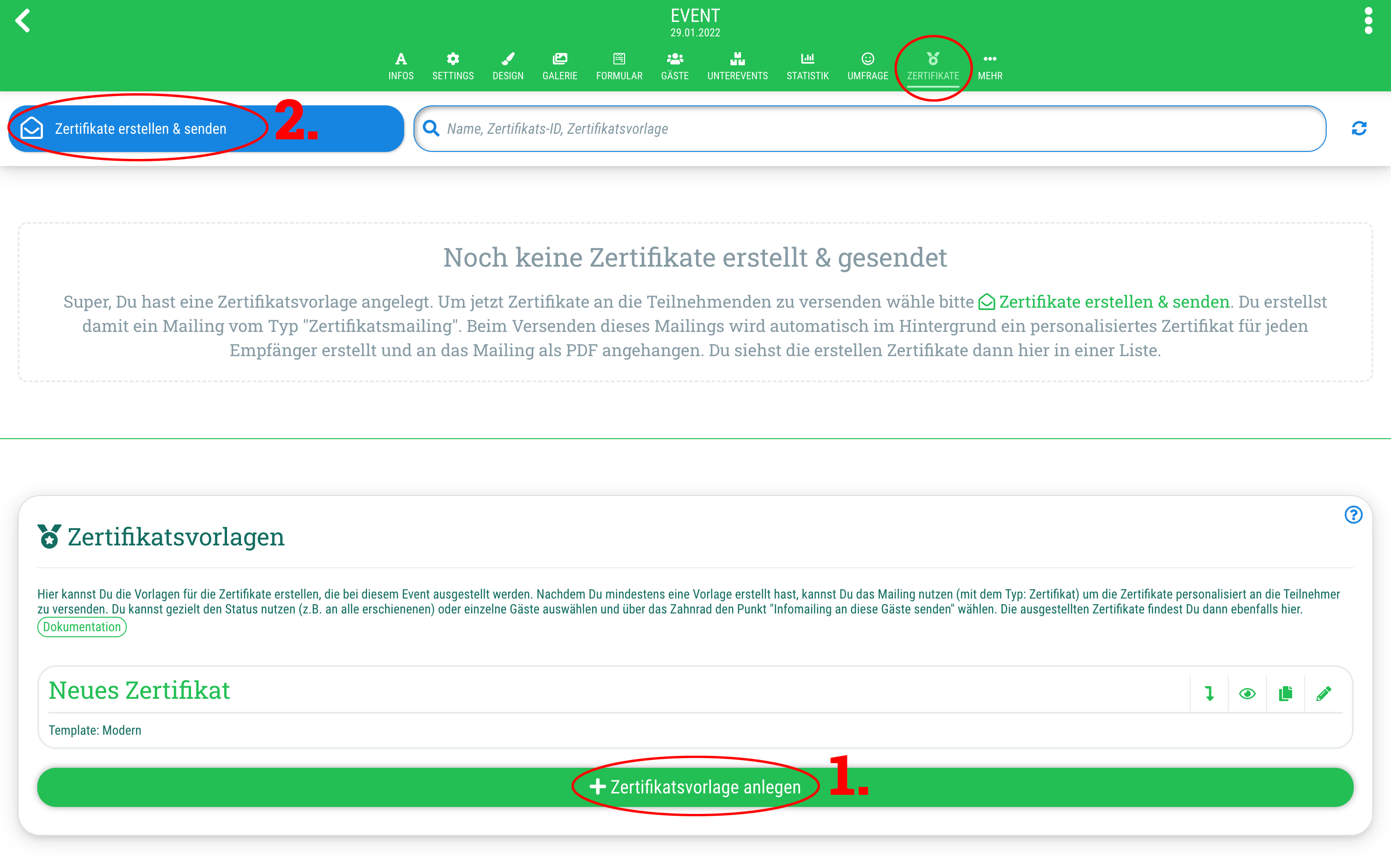Open the three-dot options menu
The width and height of the screenshot is (1391, 868).
(1368, 21)
